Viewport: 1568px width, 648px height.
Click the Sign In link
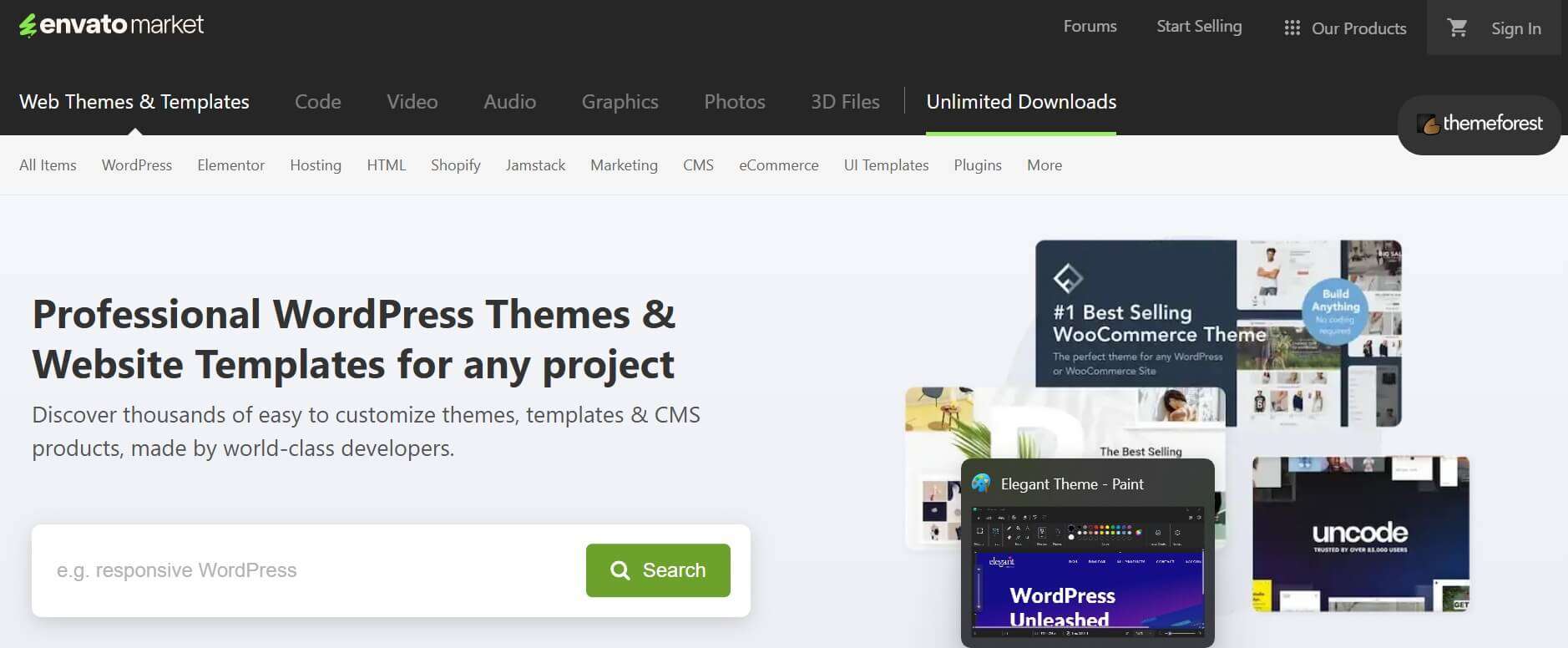(1516, 28)
